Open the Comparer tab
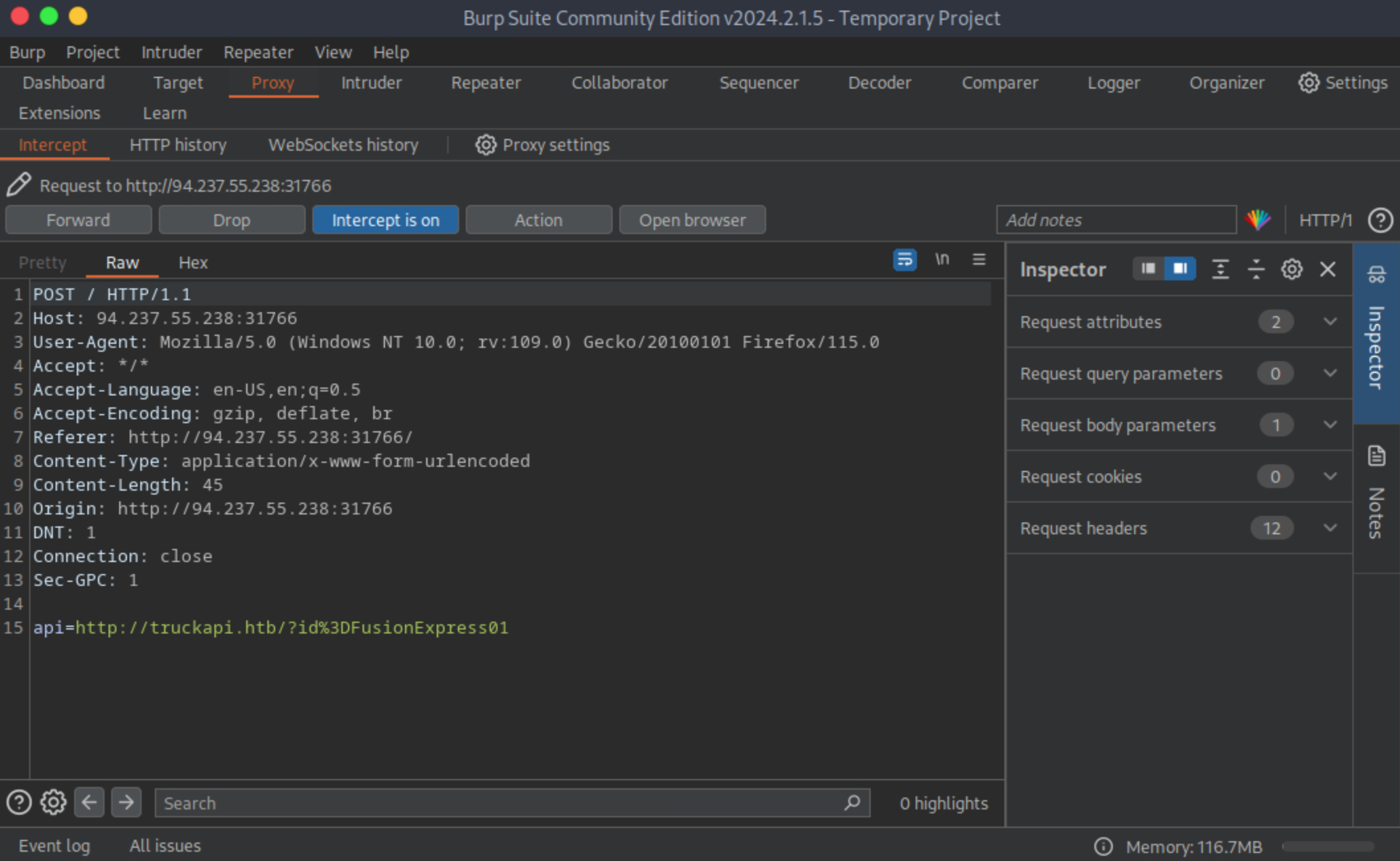 coord(1000,83)
